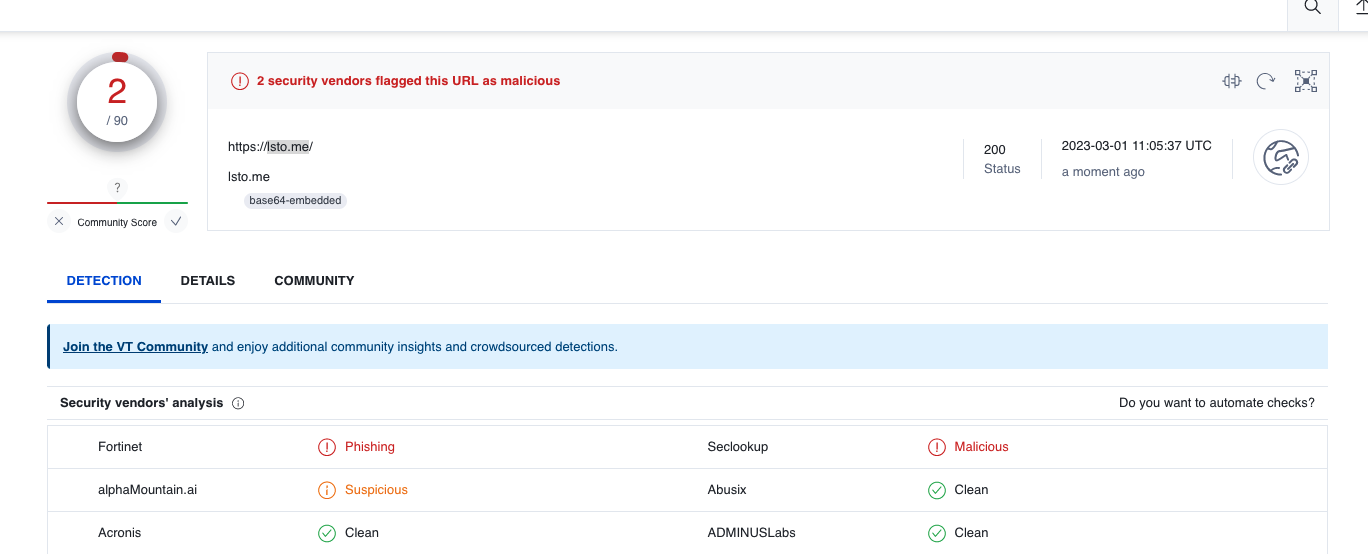Viewport: 1368px width, 554px height.
Task: Click the upload arrow icon at top right
Action: [x=1360, y=7]
